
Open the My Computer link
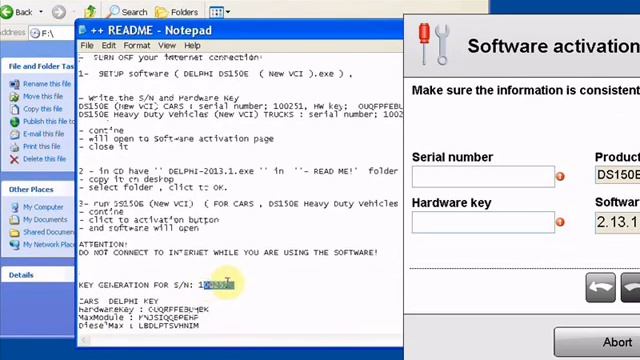tap(43, 207)
